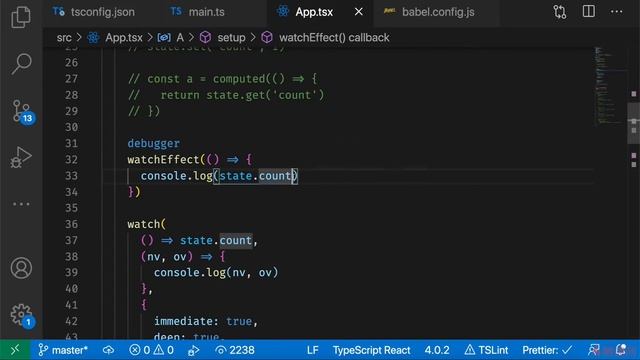The height and width of the screenshot is (360, 640).
Task: Click the TSLint warning status
Action: [x=486, y=350]
